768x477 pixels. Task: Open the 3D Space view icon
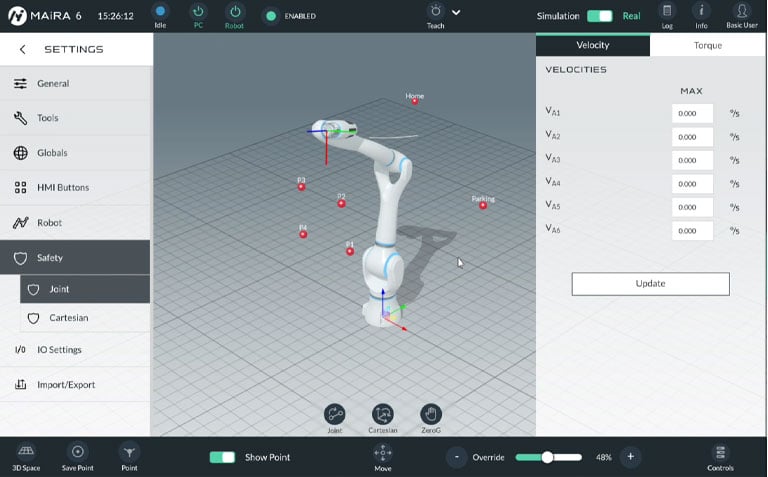pyautogui.click(x=27, y=452)
